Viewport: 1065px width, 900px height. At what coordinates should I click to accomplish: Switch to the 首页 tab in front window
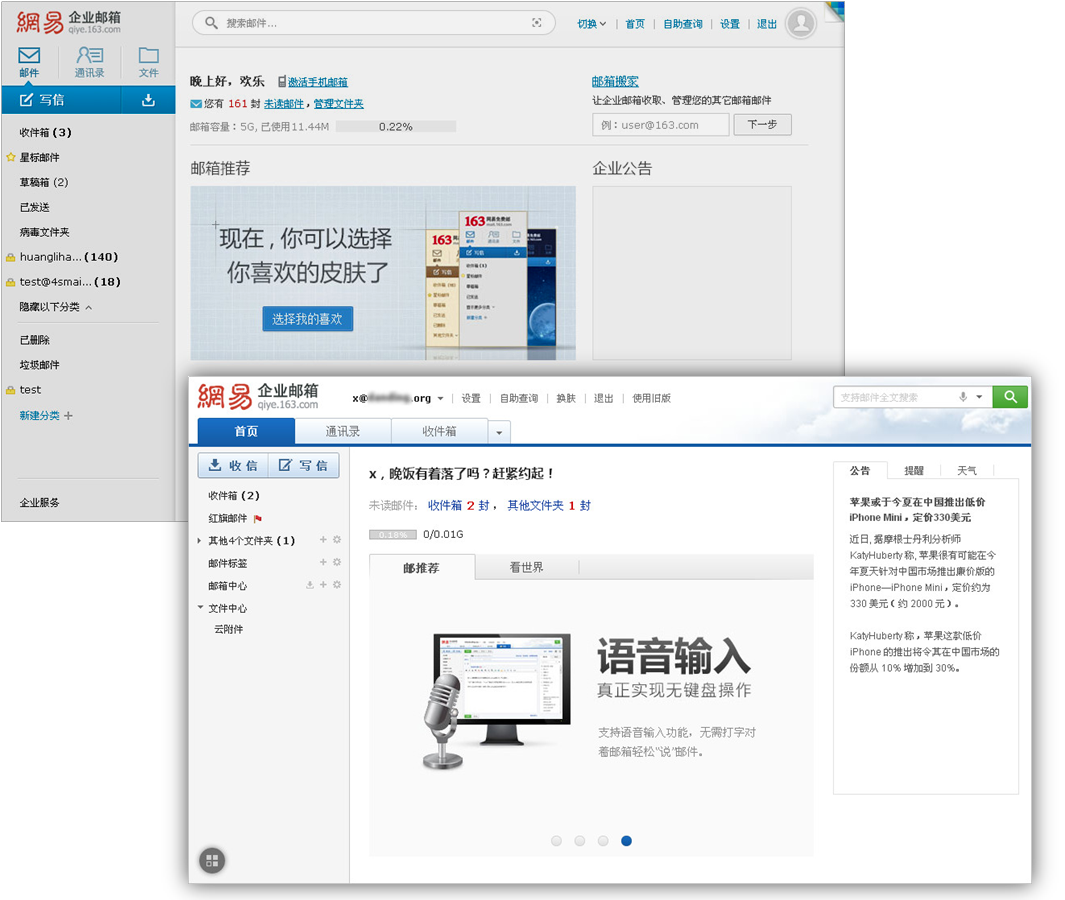click(246, 431)
